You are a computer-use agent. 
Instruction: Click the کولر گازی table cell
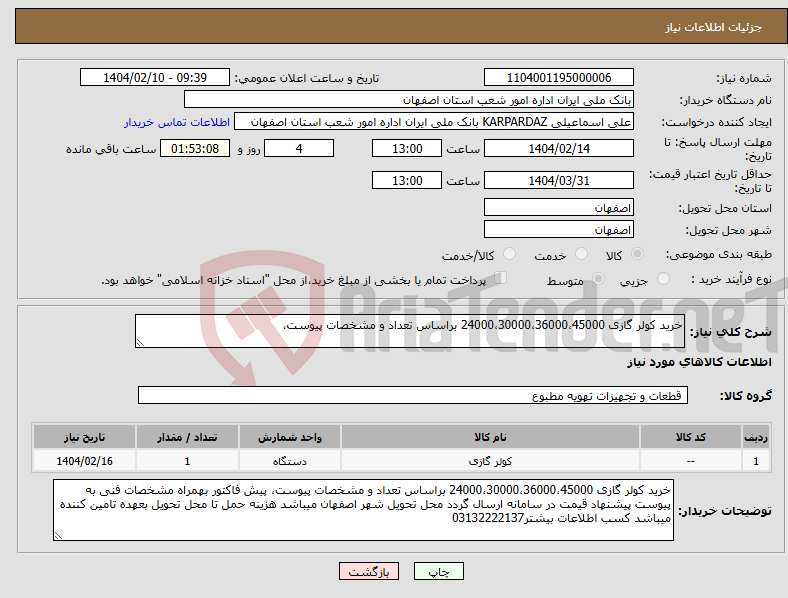[x=490, y=461]
